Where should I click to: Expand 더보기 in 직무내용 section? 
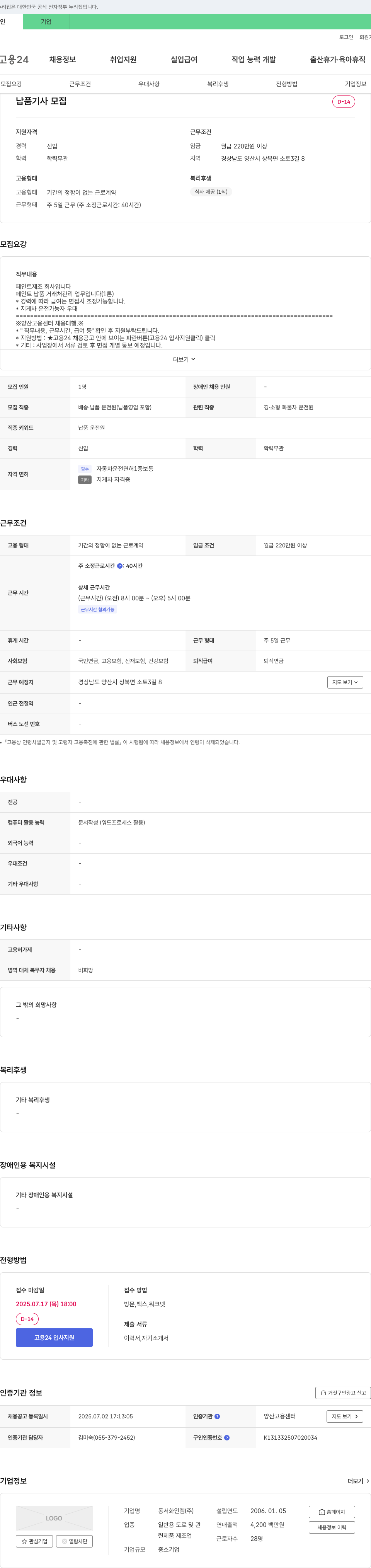[x=184, y=360]
